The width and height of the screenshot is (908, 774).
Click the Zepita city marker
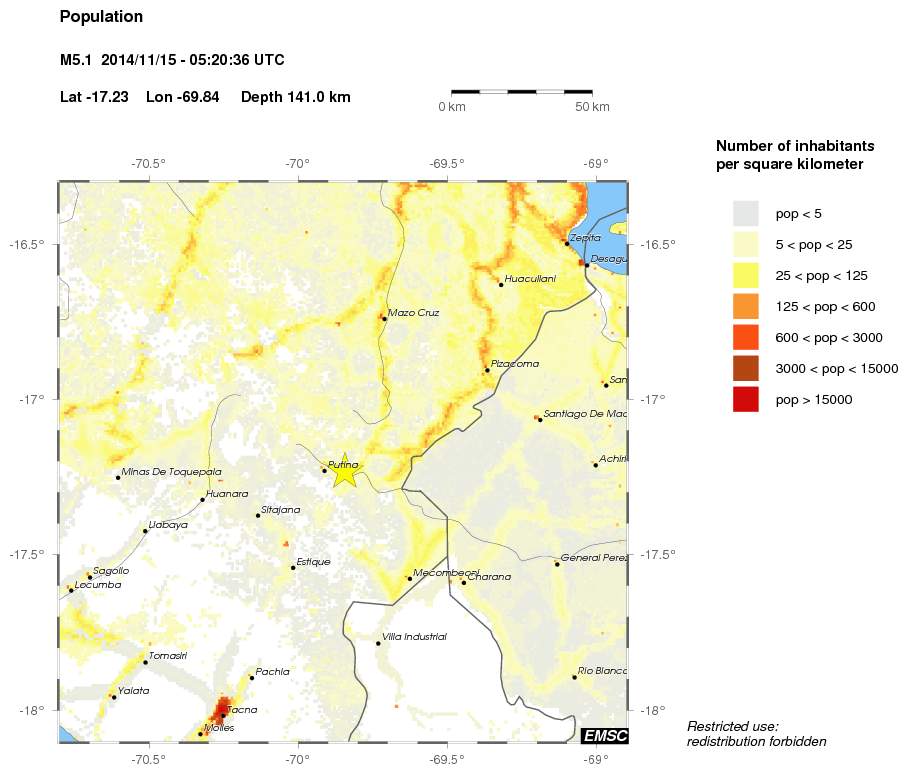point(567,243)
